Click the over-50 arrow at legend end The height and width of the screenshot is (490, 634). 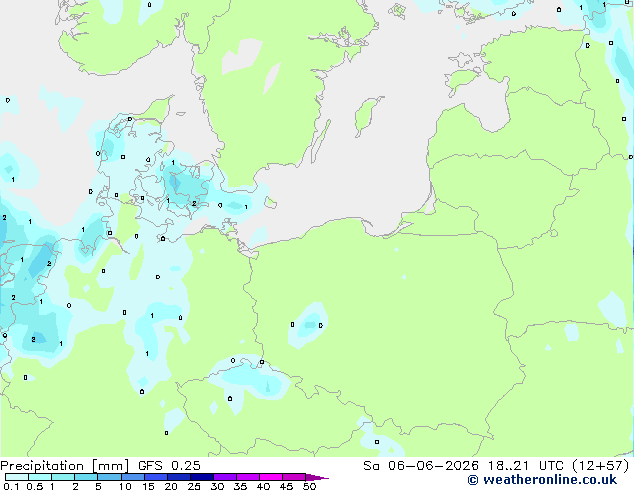tap(317, 477)
